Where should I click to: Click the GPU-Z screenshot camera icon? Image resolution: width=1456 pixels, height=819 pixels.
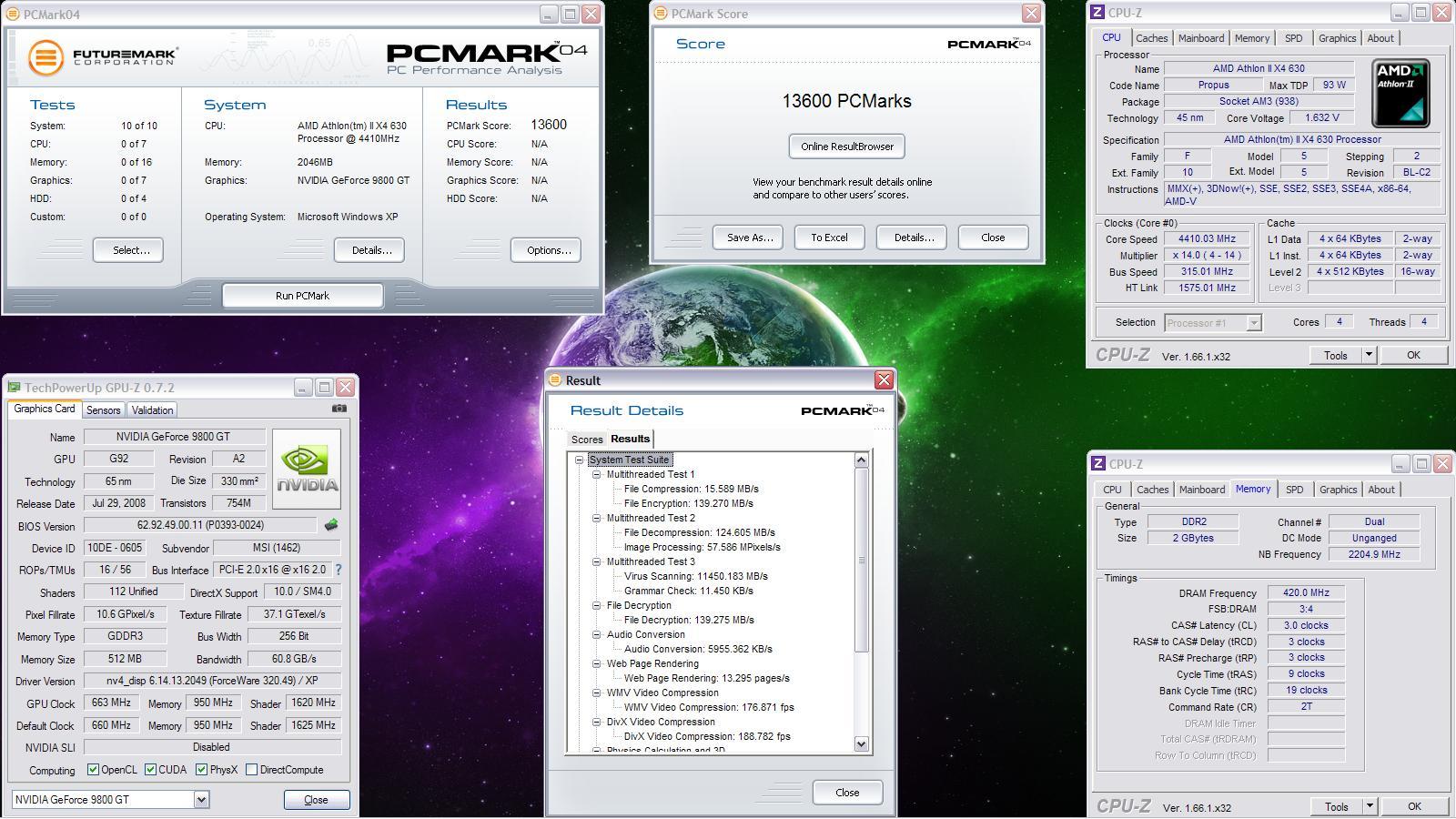pyautogui.click(x=339, y=409)
